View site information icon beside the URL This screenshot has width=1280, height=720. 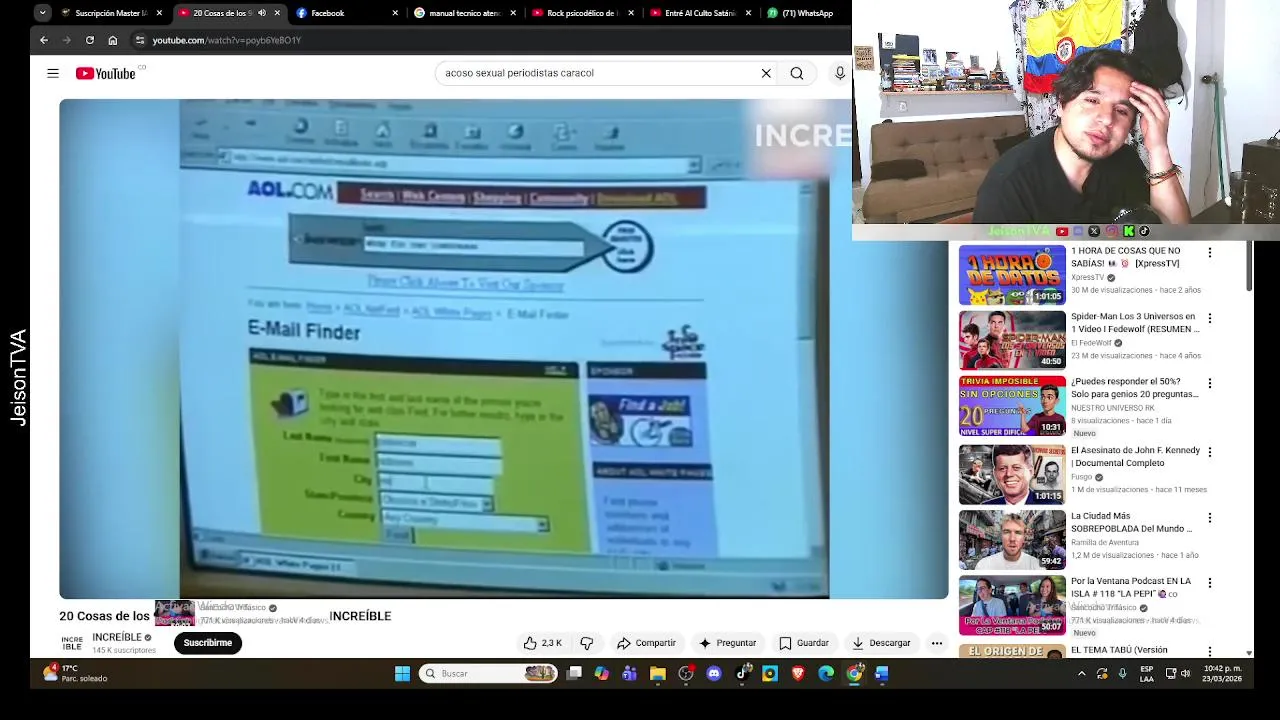pos(140,40)
